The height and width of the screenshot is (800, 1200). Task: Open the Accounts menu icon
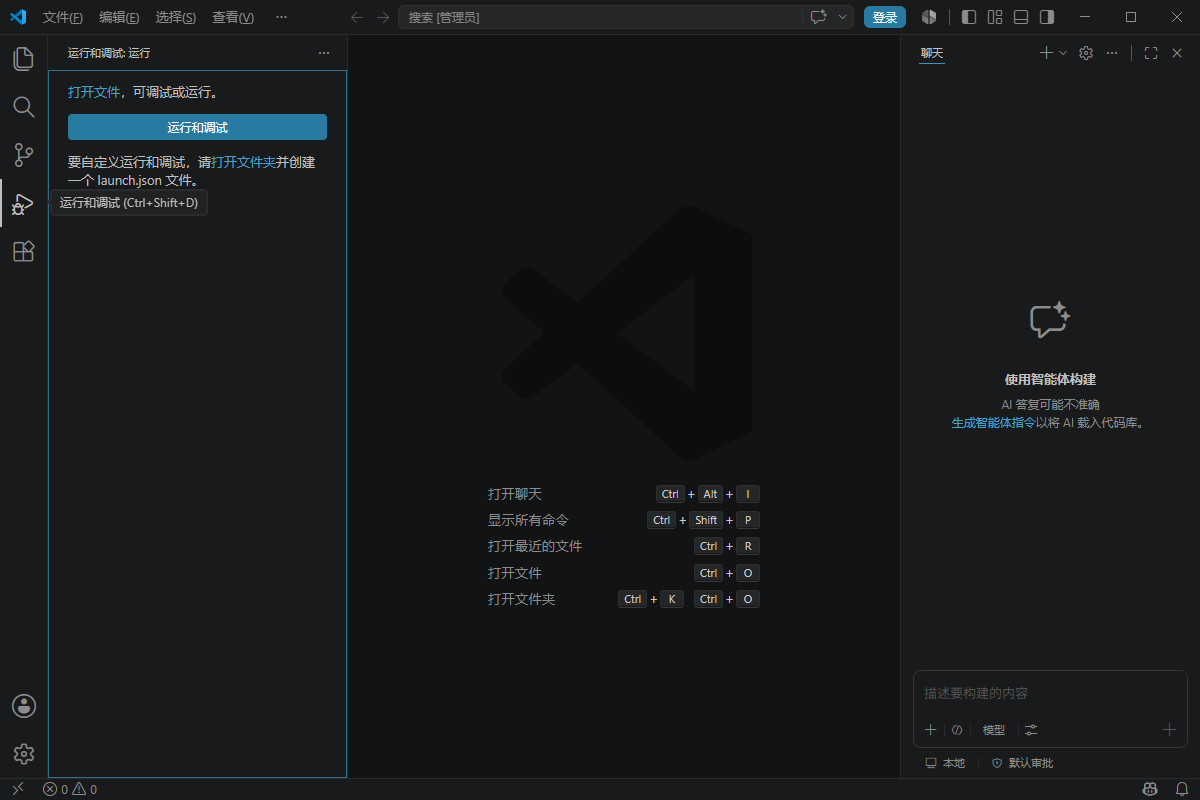pos(24,706)
